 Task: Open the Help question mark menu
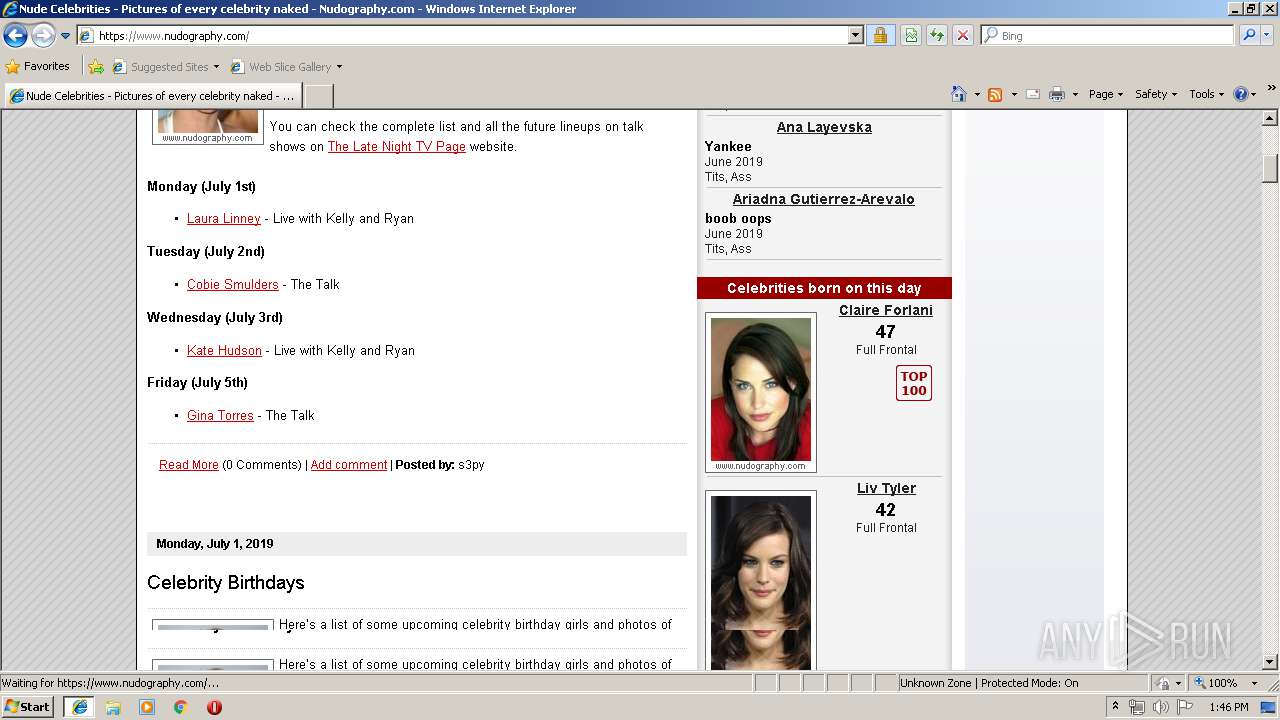coord(1245,94)
